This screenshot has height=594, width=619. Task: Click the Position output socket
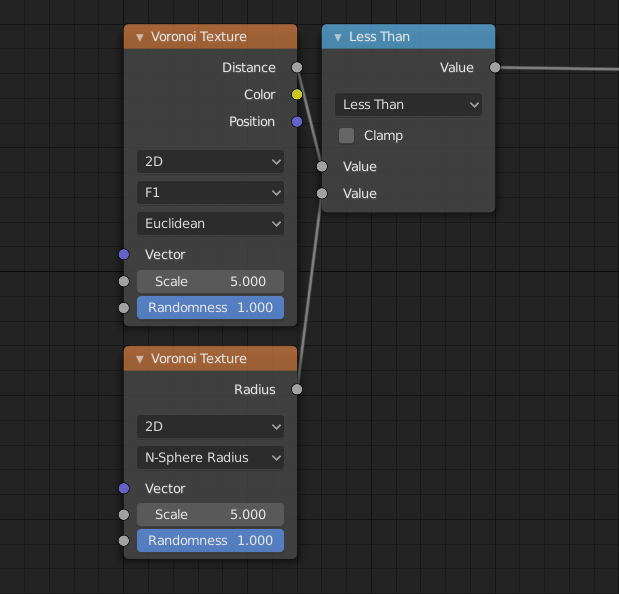(x=296, y=122)
